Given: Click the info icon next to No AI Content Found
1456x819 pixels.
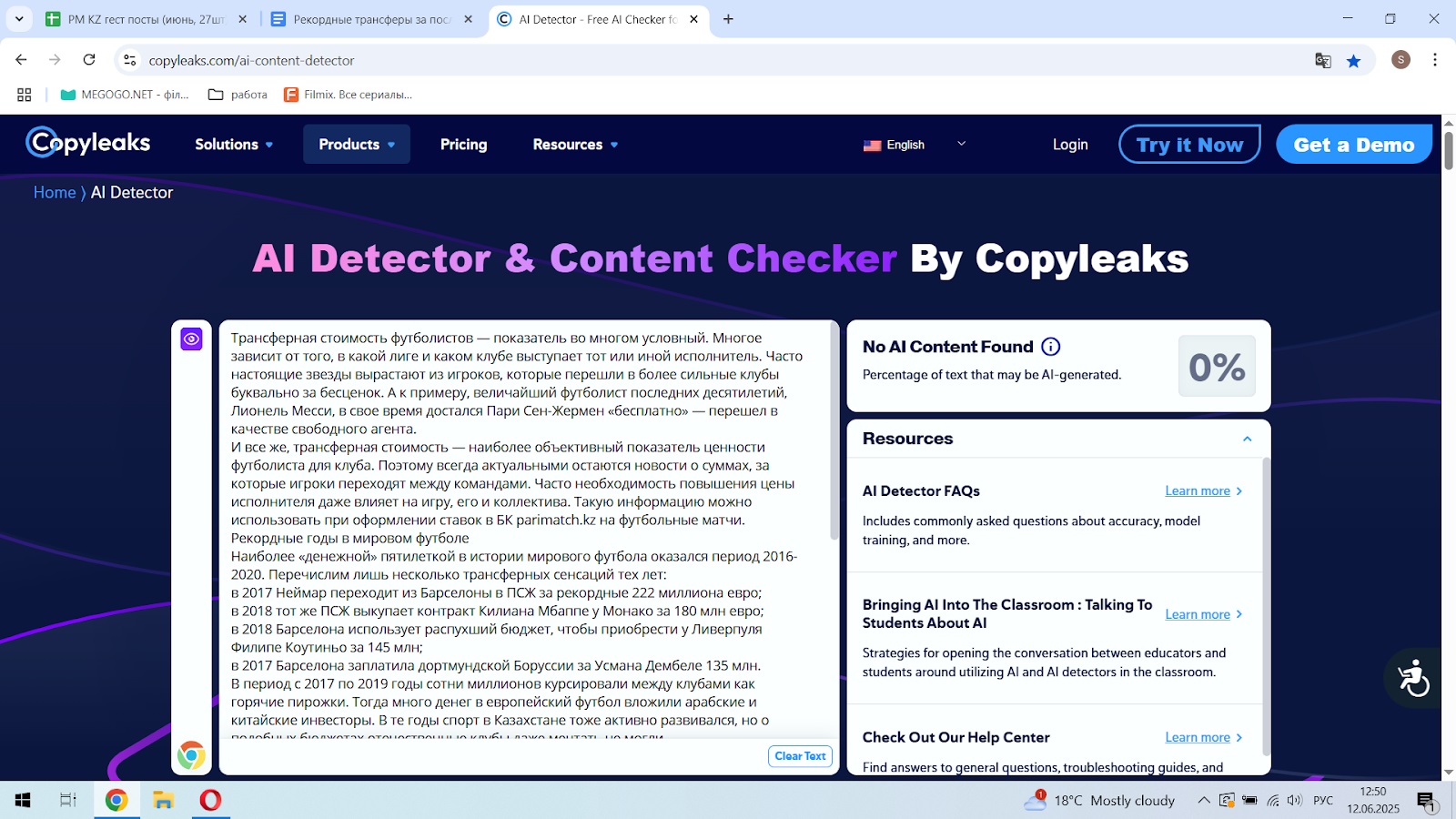Looking at the screenshot, I should click(x=1050, y=347).
